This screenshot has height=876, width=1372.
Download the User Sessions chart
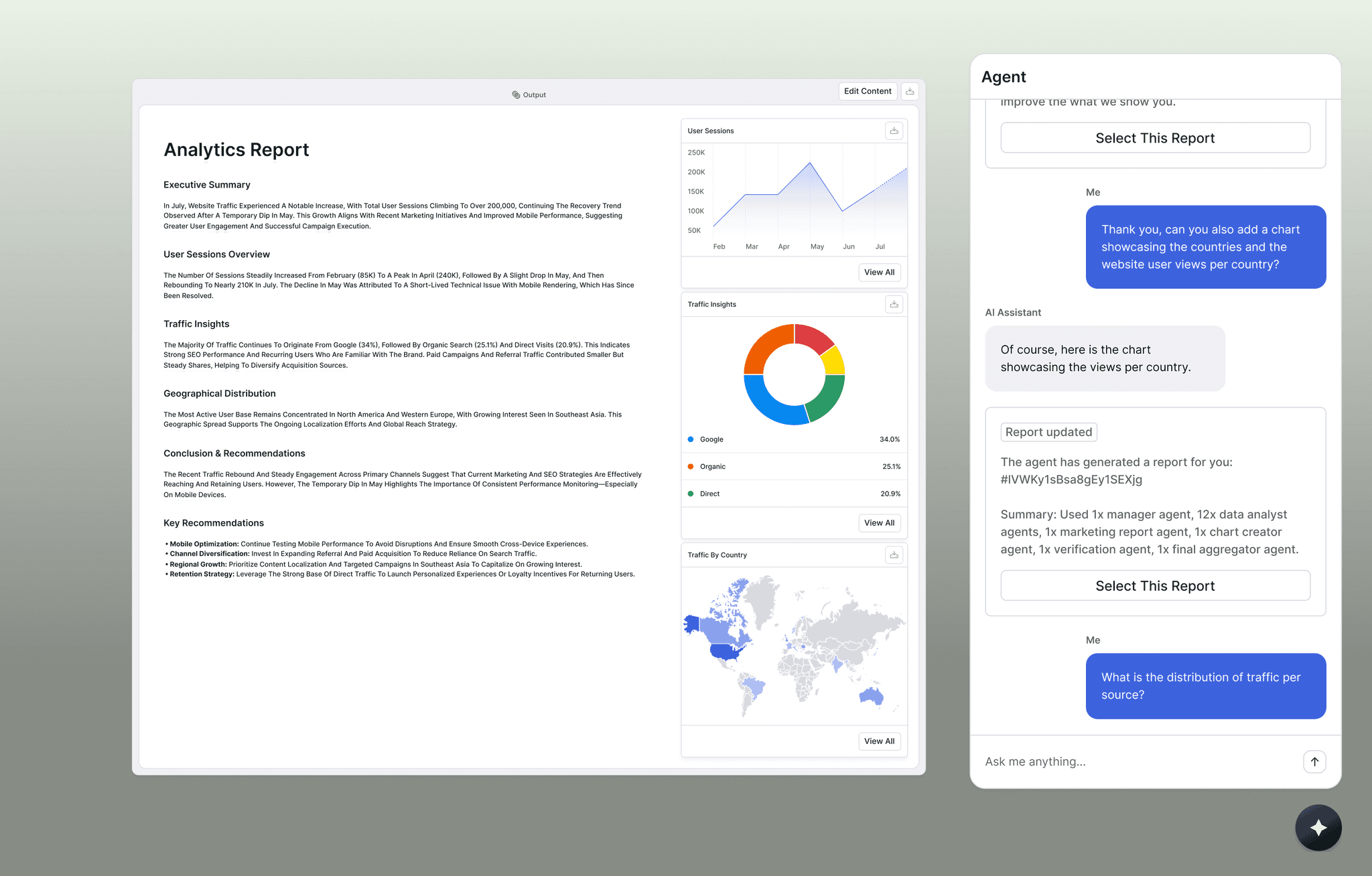(x=894, y=131)
